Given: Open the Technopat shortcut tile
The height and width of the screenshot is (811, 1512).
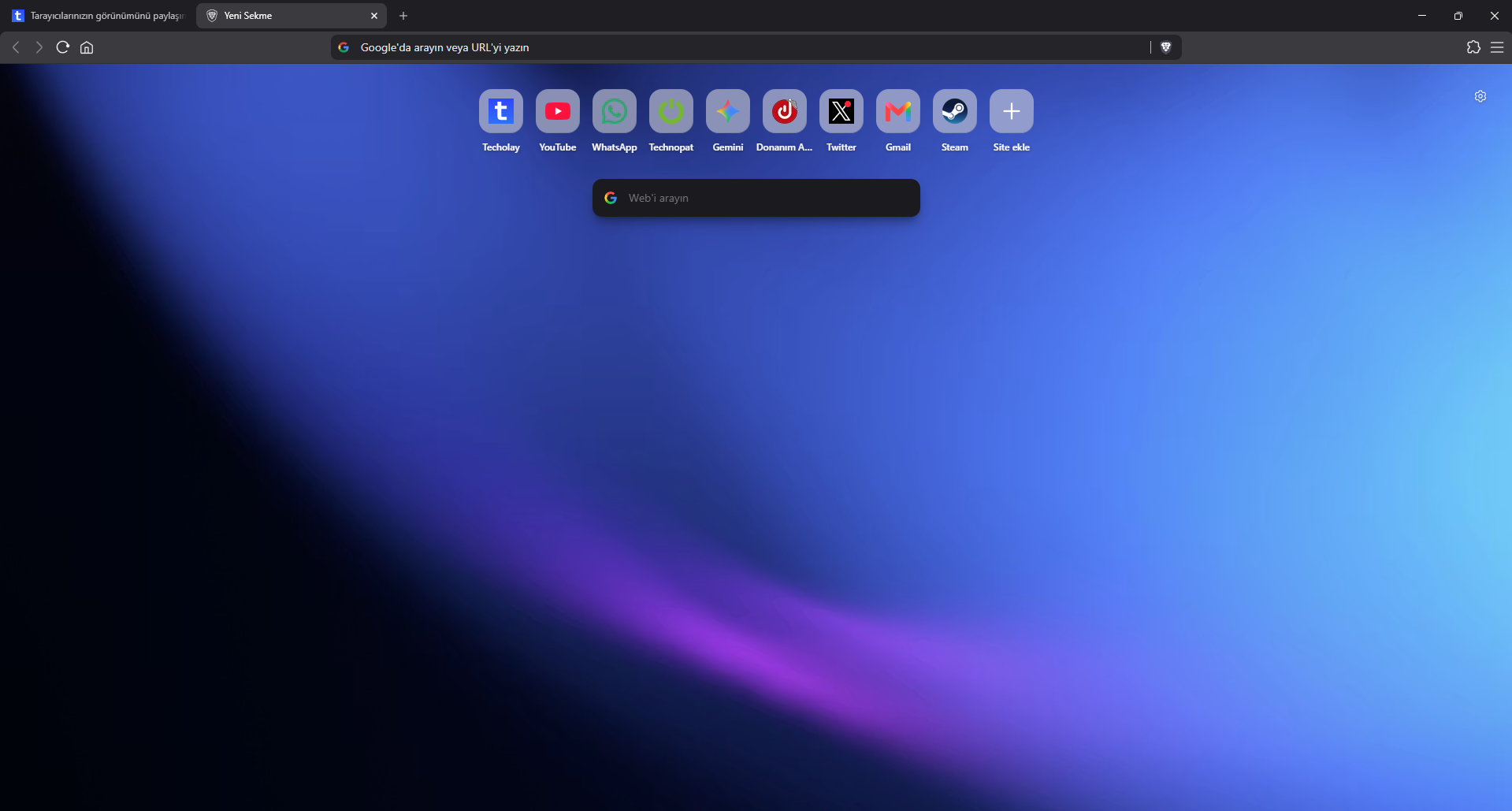Looking at the screenshot, I should pyautogui.click(x=671, y=111).
